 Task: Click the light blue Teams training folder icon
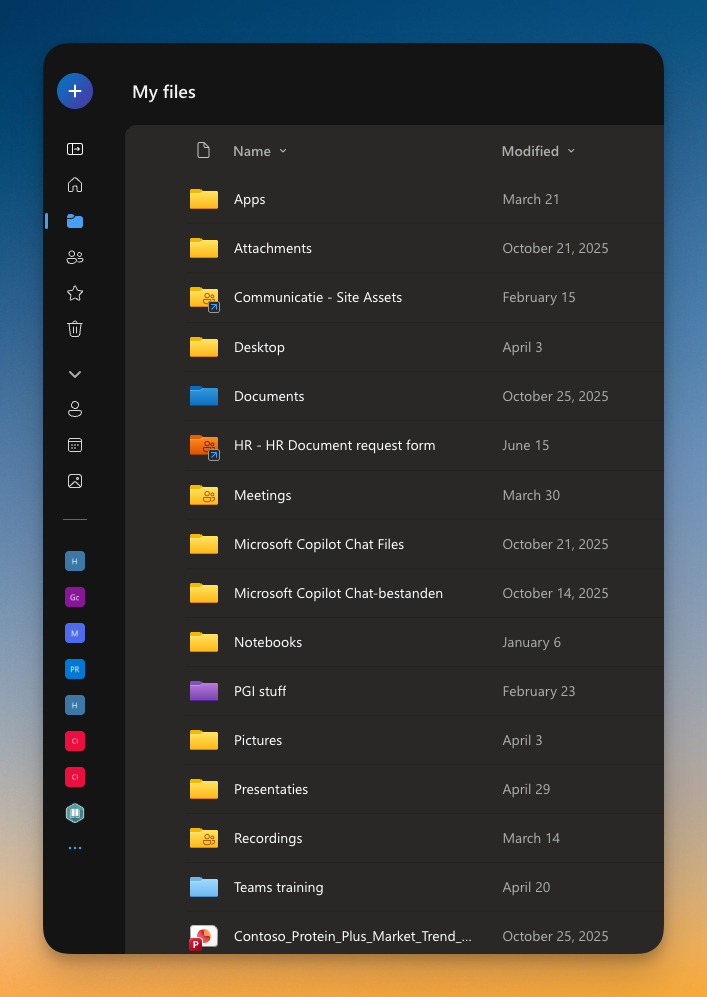[204, 887]
